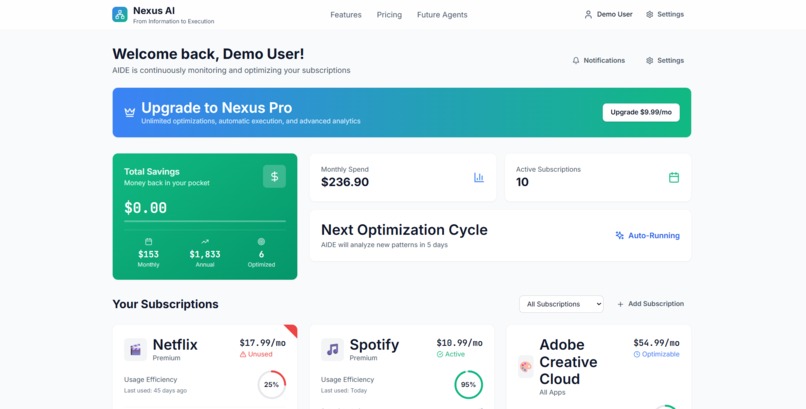Click the $236.90 monthly spend value
806x409 pixels.
pyautogui.click(x=345, y=182)
